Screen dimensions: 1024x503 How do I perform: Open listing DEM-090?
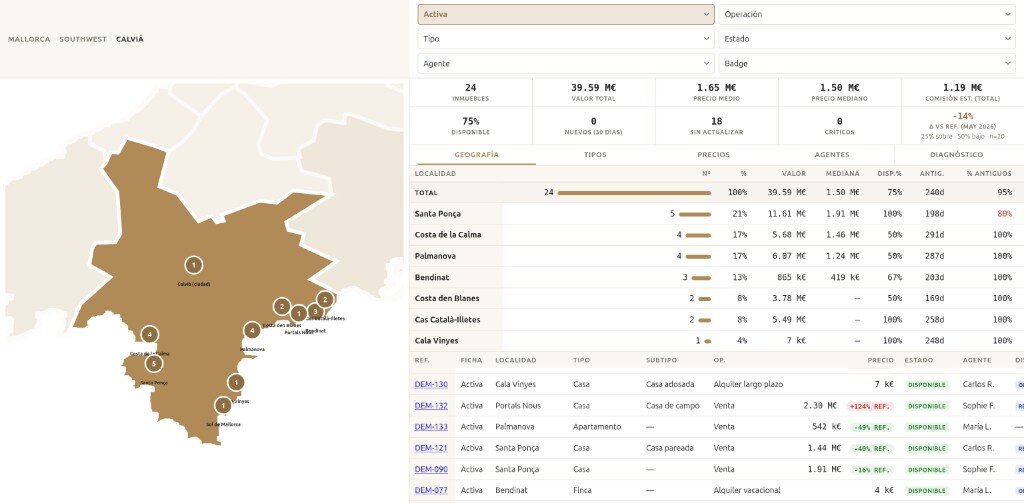click(x=431, y=469)
